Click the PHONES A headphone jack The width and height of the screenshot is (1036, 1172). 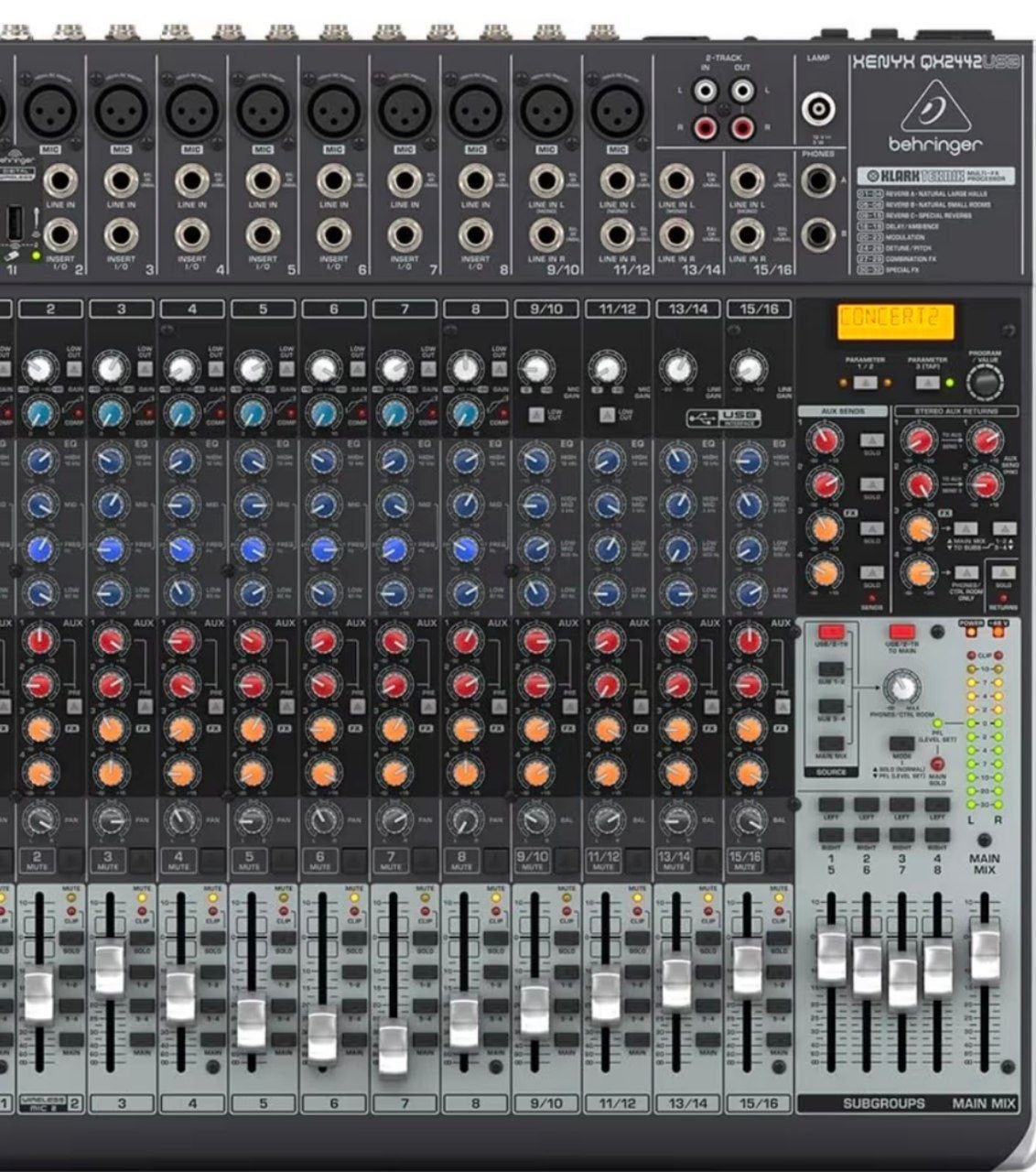817,181
